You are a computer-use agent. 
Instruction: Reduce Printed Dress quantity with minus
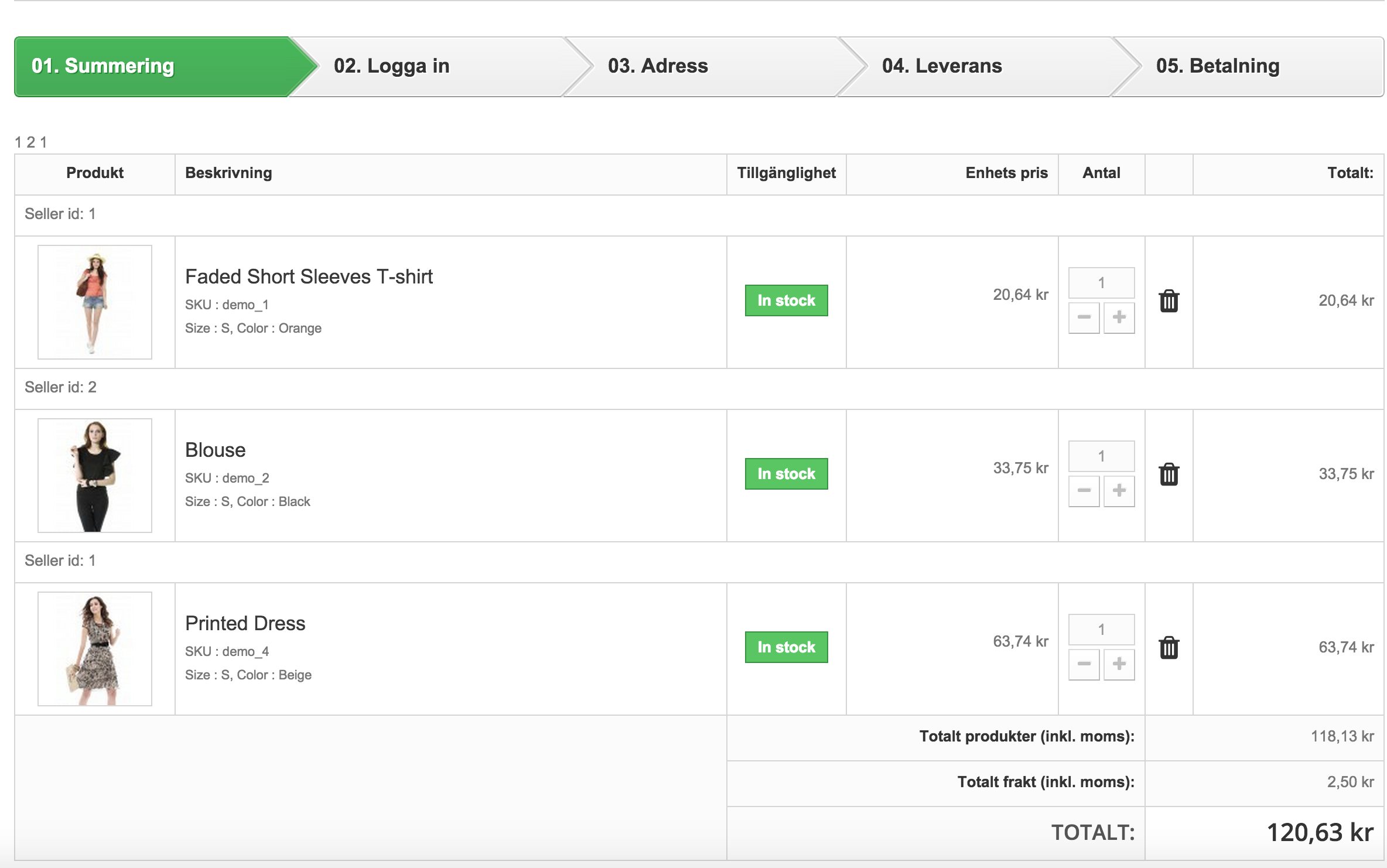click(1084, 664)
